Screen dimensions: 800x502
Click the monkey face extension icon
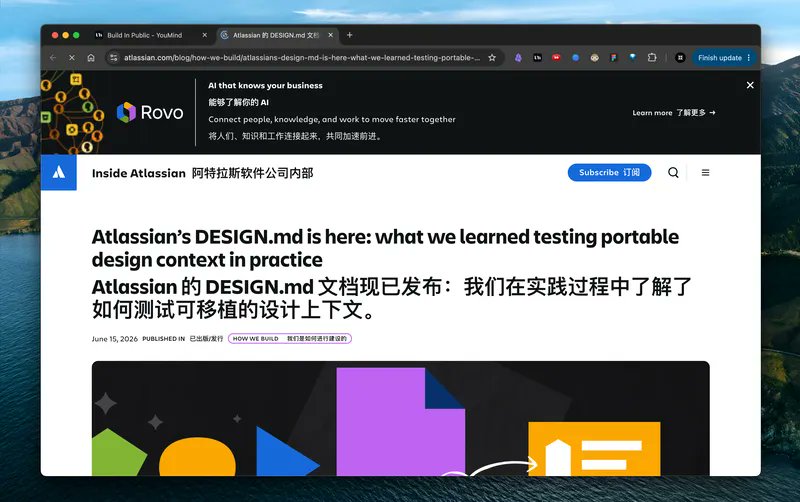594,58
